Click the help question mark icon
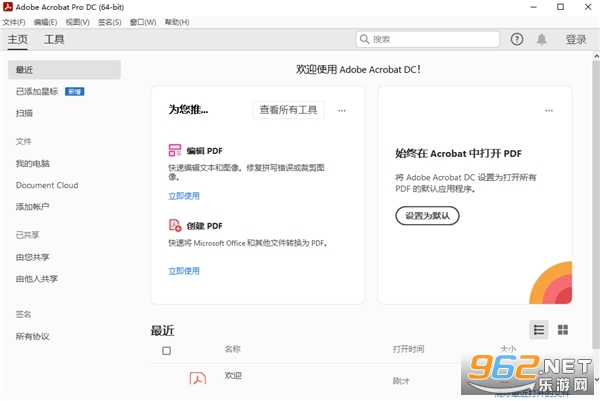 click(x=517, y=39)
